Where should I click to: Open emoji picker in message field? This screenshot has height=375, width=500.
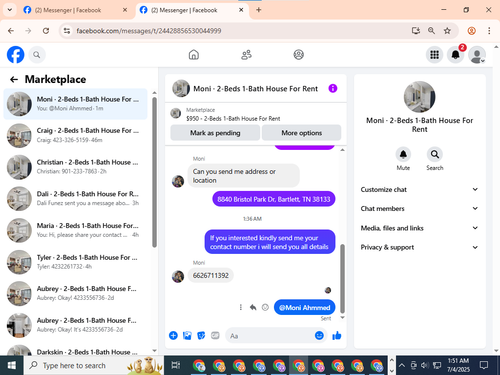pos(319,335)
